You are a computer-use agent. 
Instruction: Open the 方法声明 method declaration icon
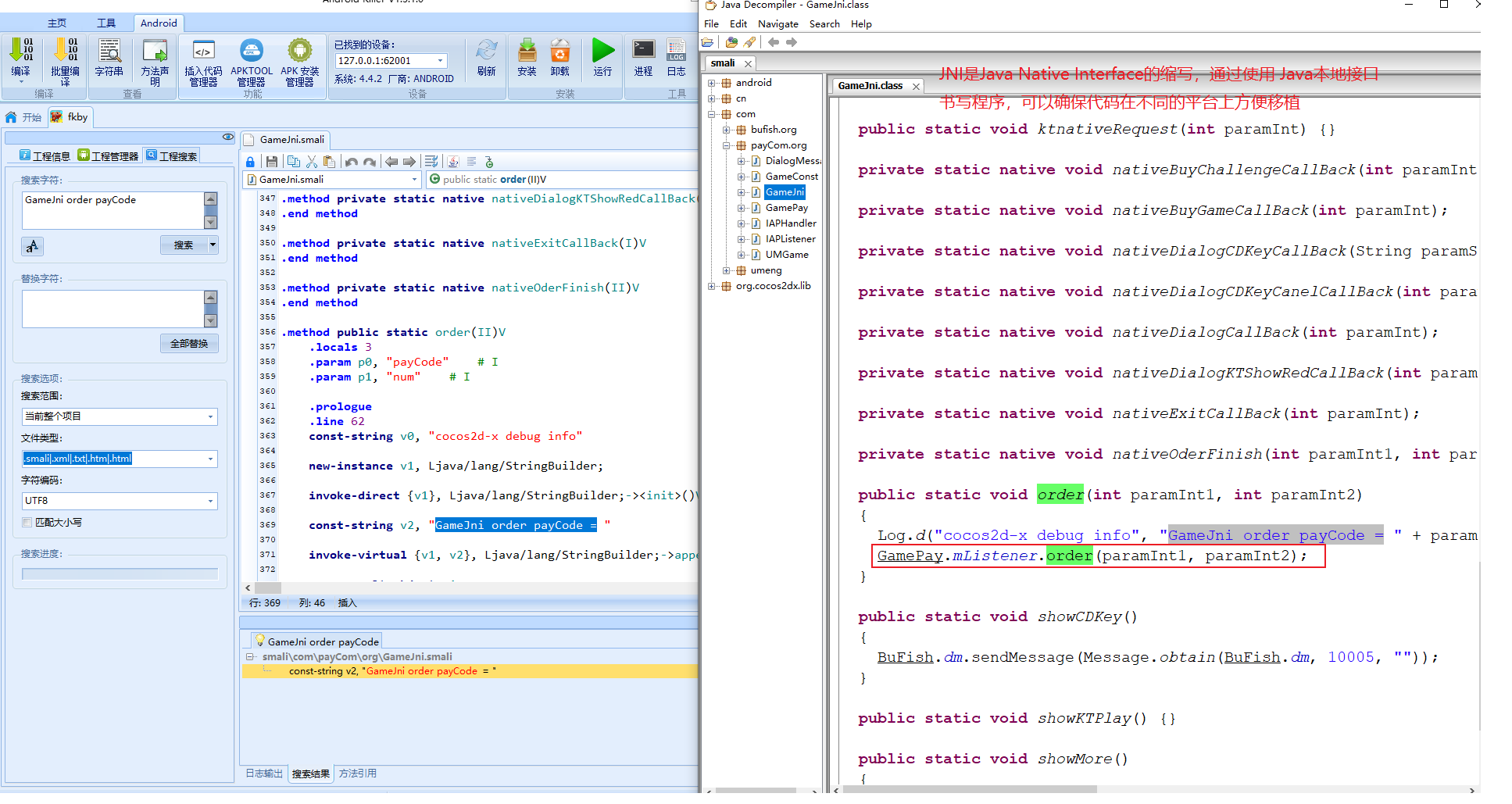tap(155, 61)
